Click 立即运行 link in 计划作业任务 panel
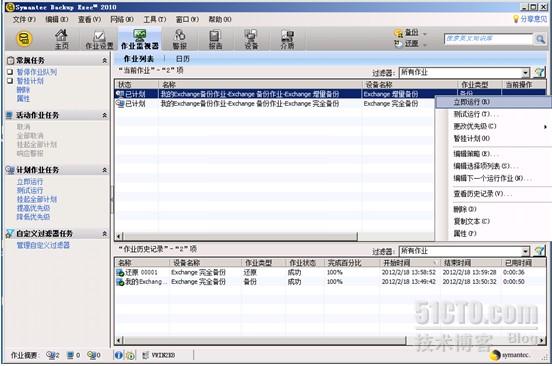552x366 pixels. tap(30, 182)
